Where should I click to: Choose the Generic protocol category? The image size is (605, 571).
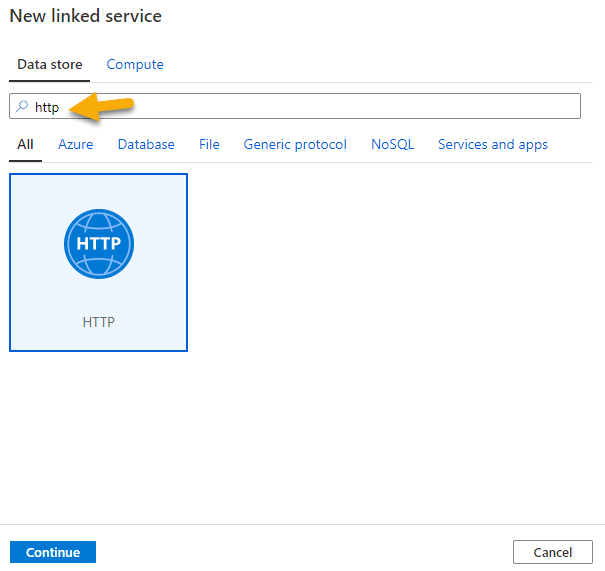coord(295,144)
